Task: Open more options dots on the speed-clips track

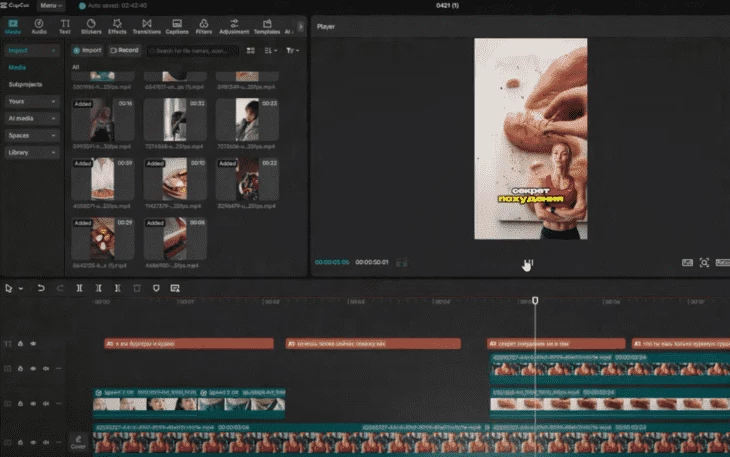Action: point(58,403)
